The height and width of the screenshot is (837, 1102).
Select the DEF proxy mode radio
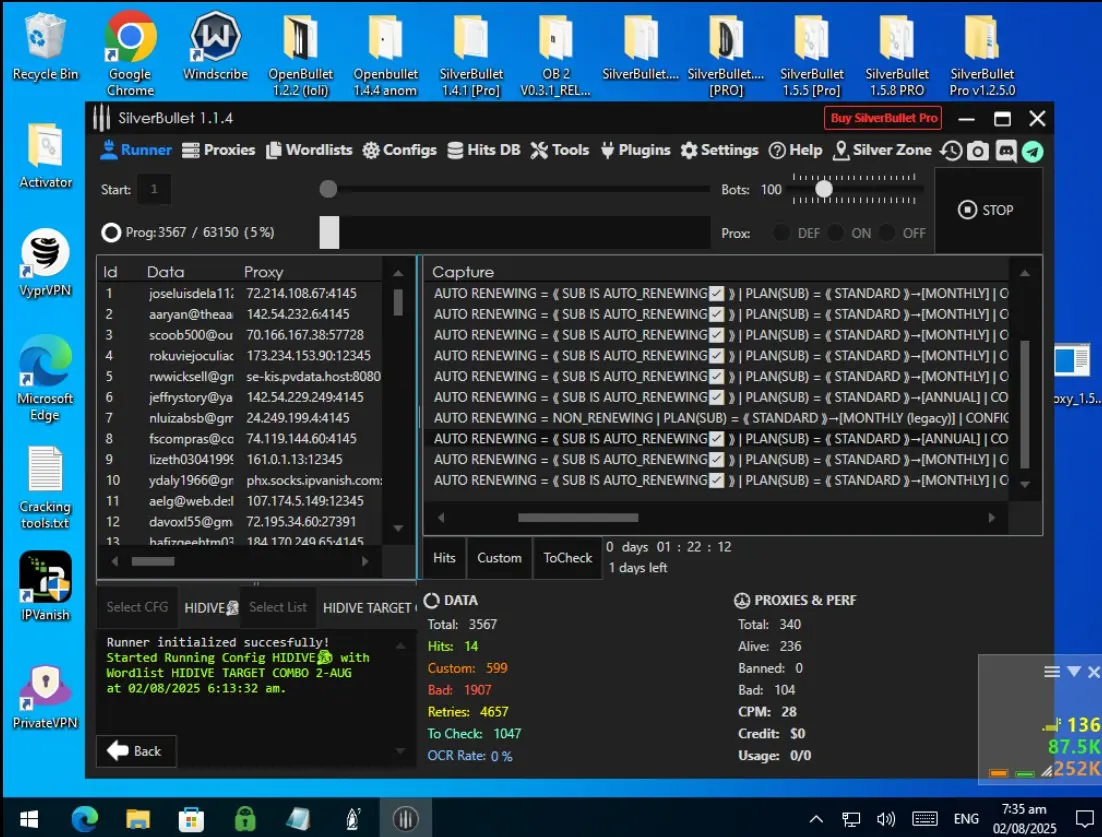coord(781,233)
